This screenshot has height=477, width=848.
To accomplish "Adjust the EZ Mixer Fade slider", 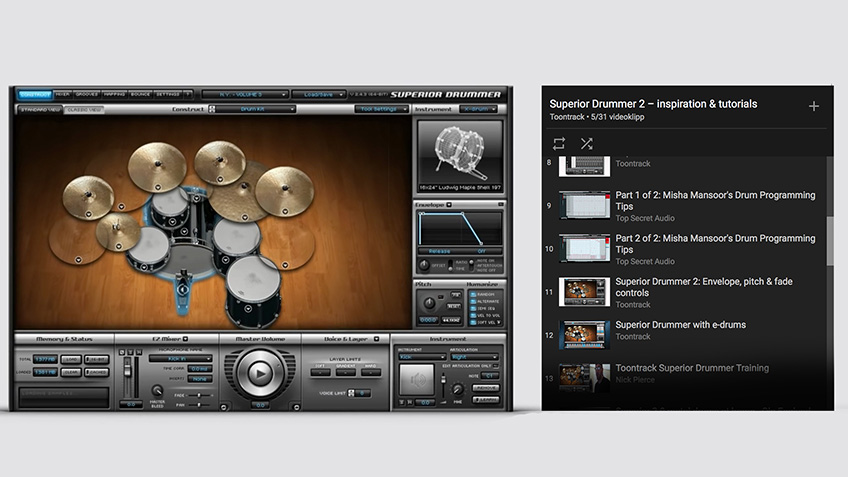I will tap(199, 395).
